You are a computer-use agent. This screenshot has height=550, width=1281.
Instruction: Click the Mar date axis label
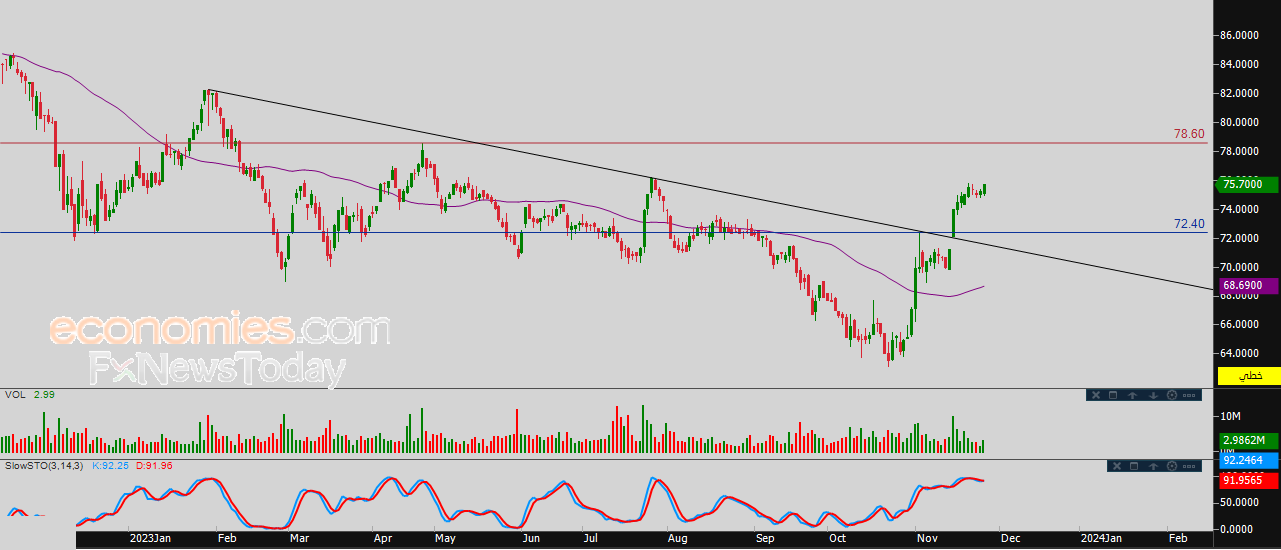tap(298, 538)
